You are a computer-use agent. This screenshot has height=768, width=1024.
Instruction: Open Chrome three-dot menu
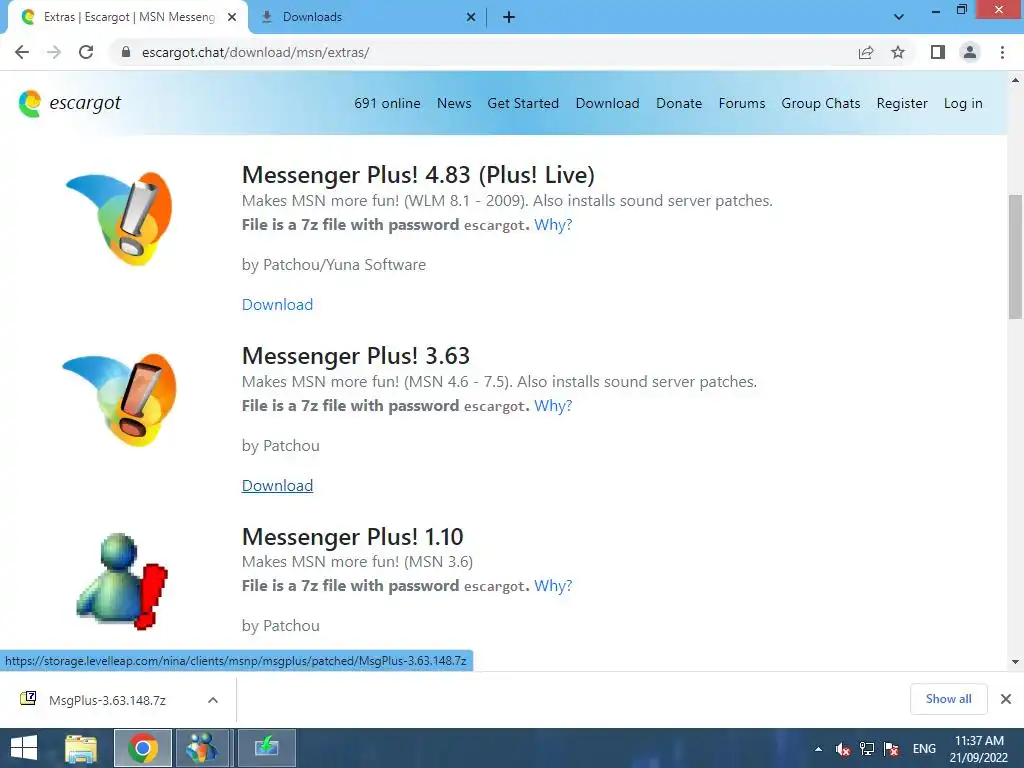1002,52
